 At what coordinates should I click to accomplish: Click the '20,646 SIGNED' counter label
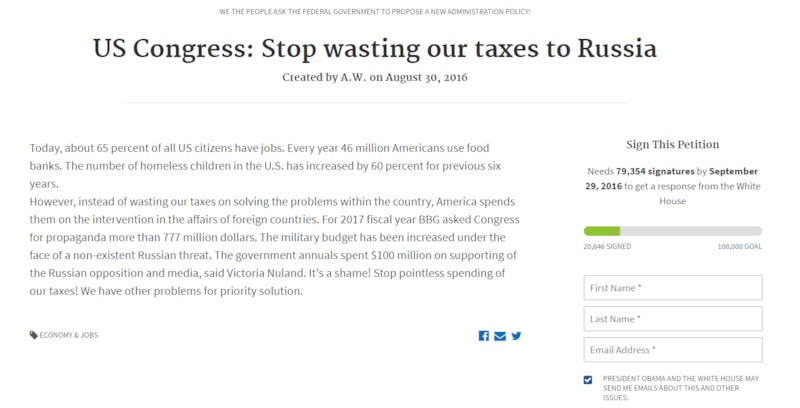[608, 246]
